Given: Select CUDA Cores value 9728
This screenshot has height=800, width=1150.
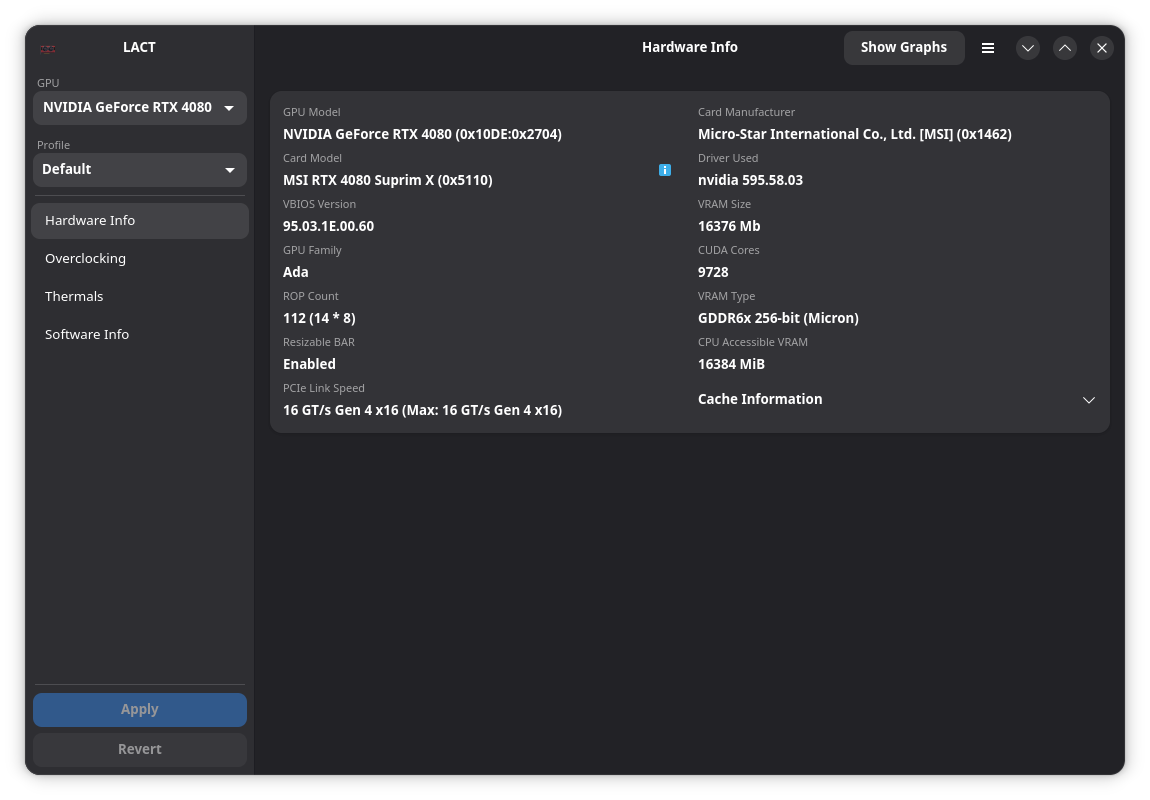Looking at the screenshot, I should click(713, 272).
